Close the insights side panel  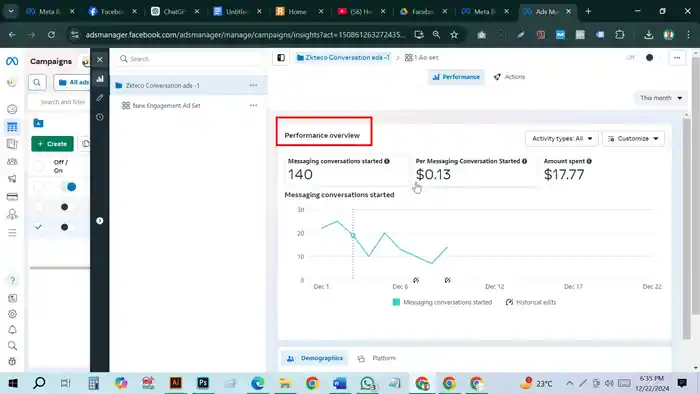(x=100, y=59)
